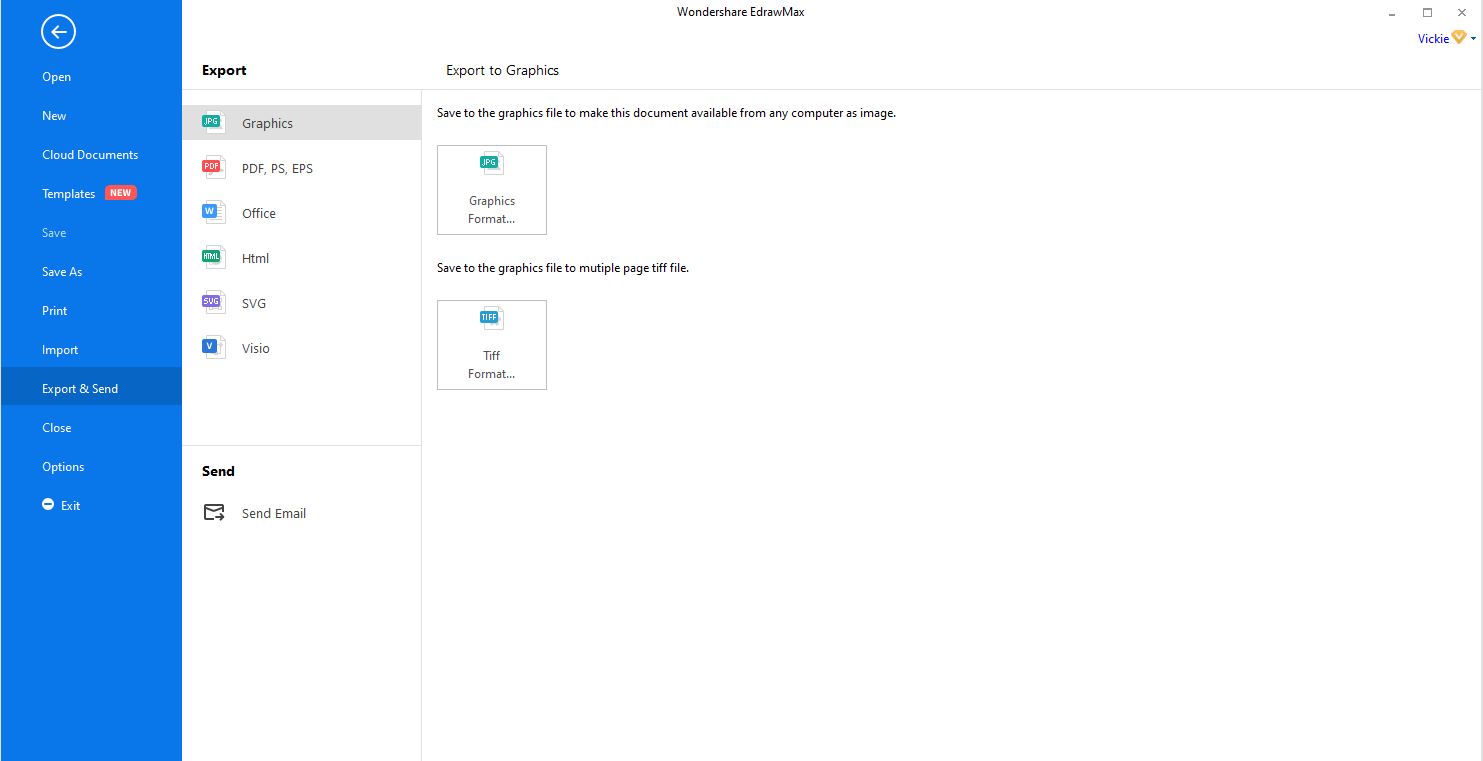The width and height of the screenshot is (1483, 761).
Task: Select the Html export label
Action: tap(255, 259)
